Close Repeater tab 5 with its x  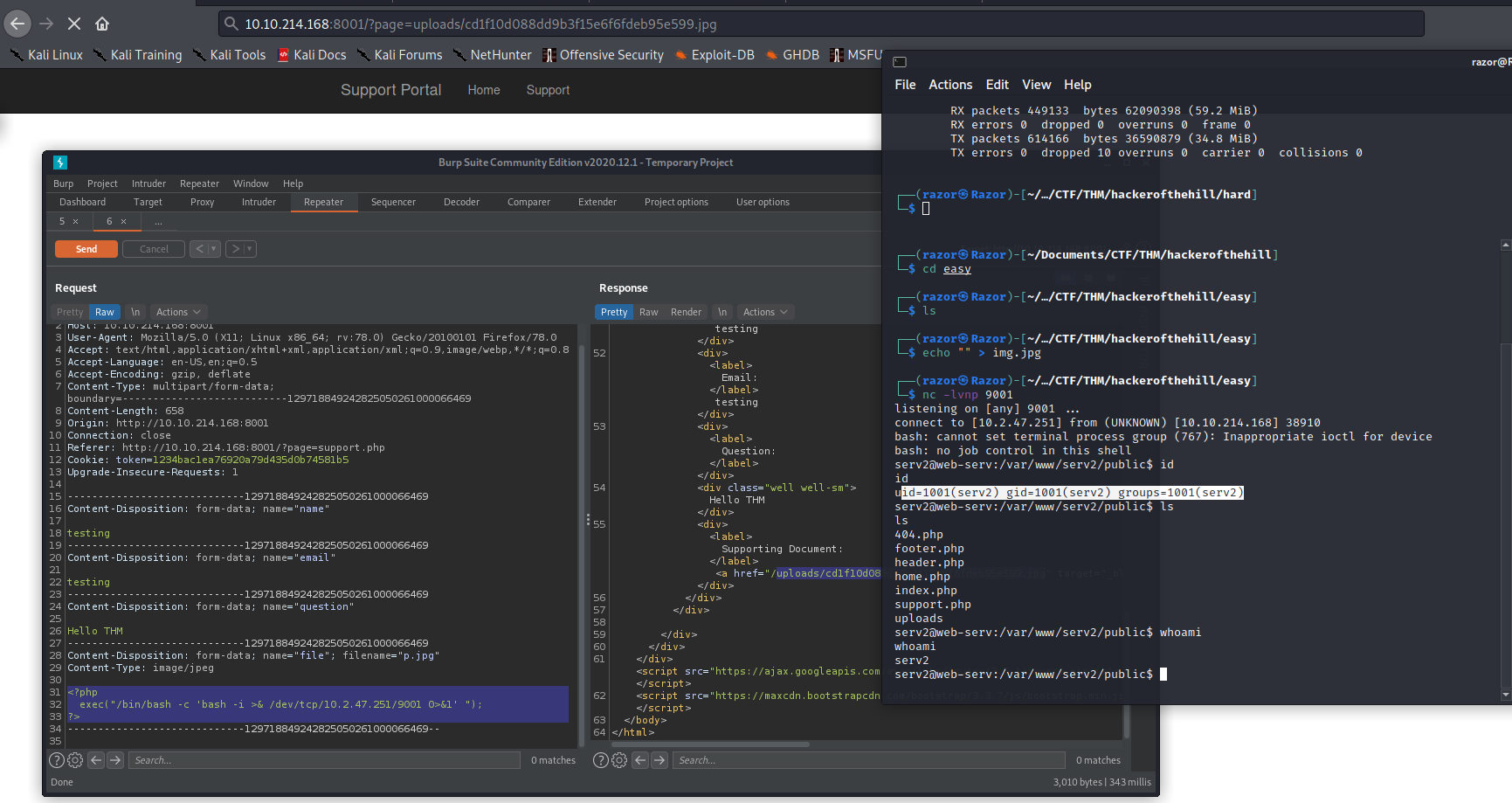76,222
